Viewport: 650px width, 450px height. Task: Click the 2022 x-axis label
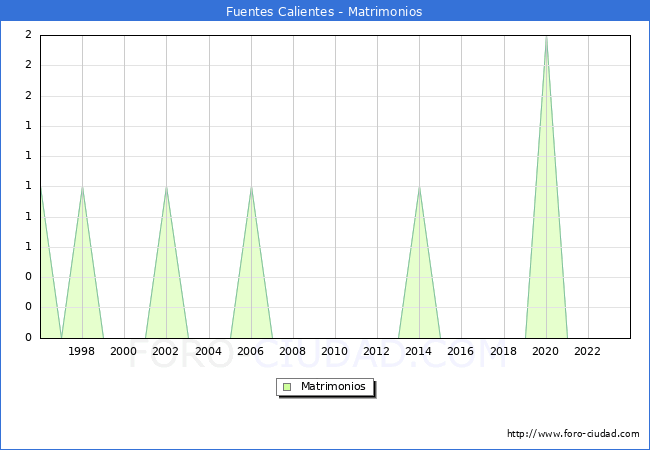[588, 351]
